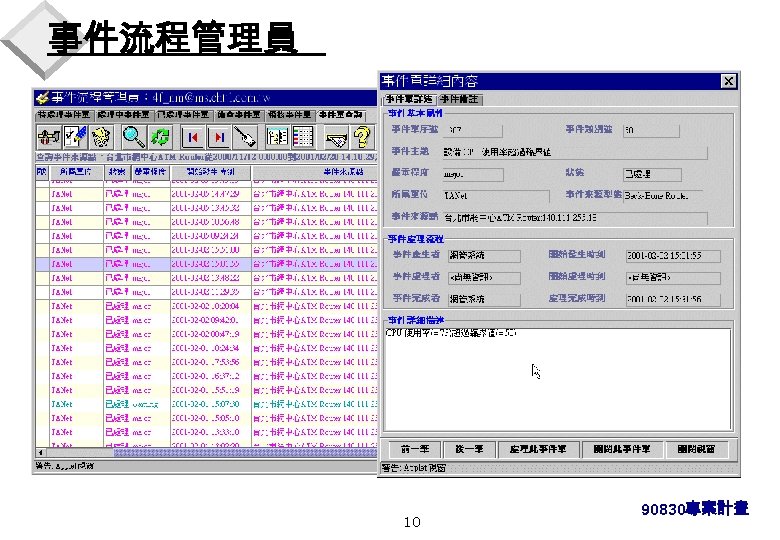Go to previous page with red left-arrow icon

(193, 137)
